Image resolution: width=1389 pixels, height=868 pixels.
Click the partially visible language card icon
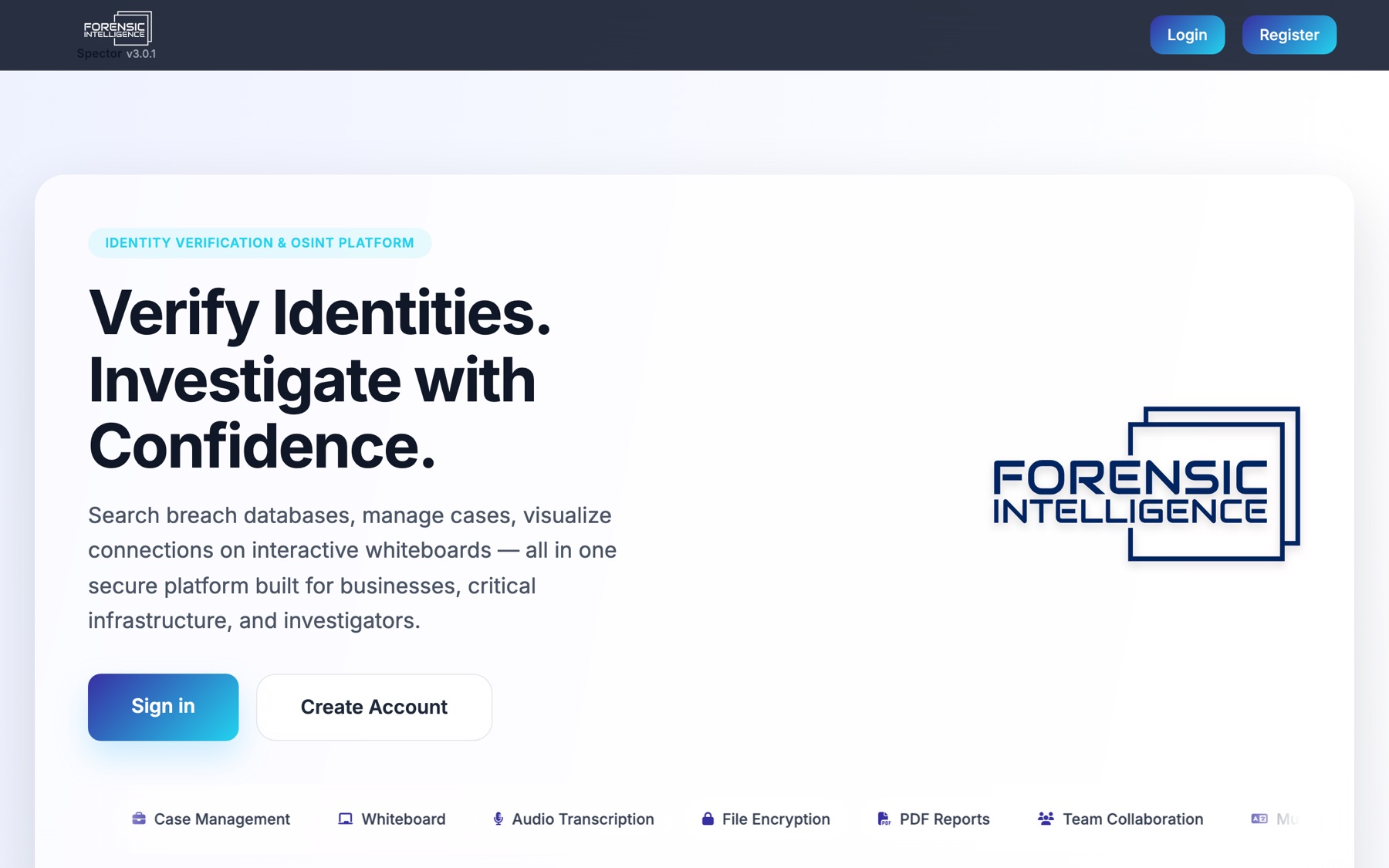pyautogui.click(x=1259, y=819)
